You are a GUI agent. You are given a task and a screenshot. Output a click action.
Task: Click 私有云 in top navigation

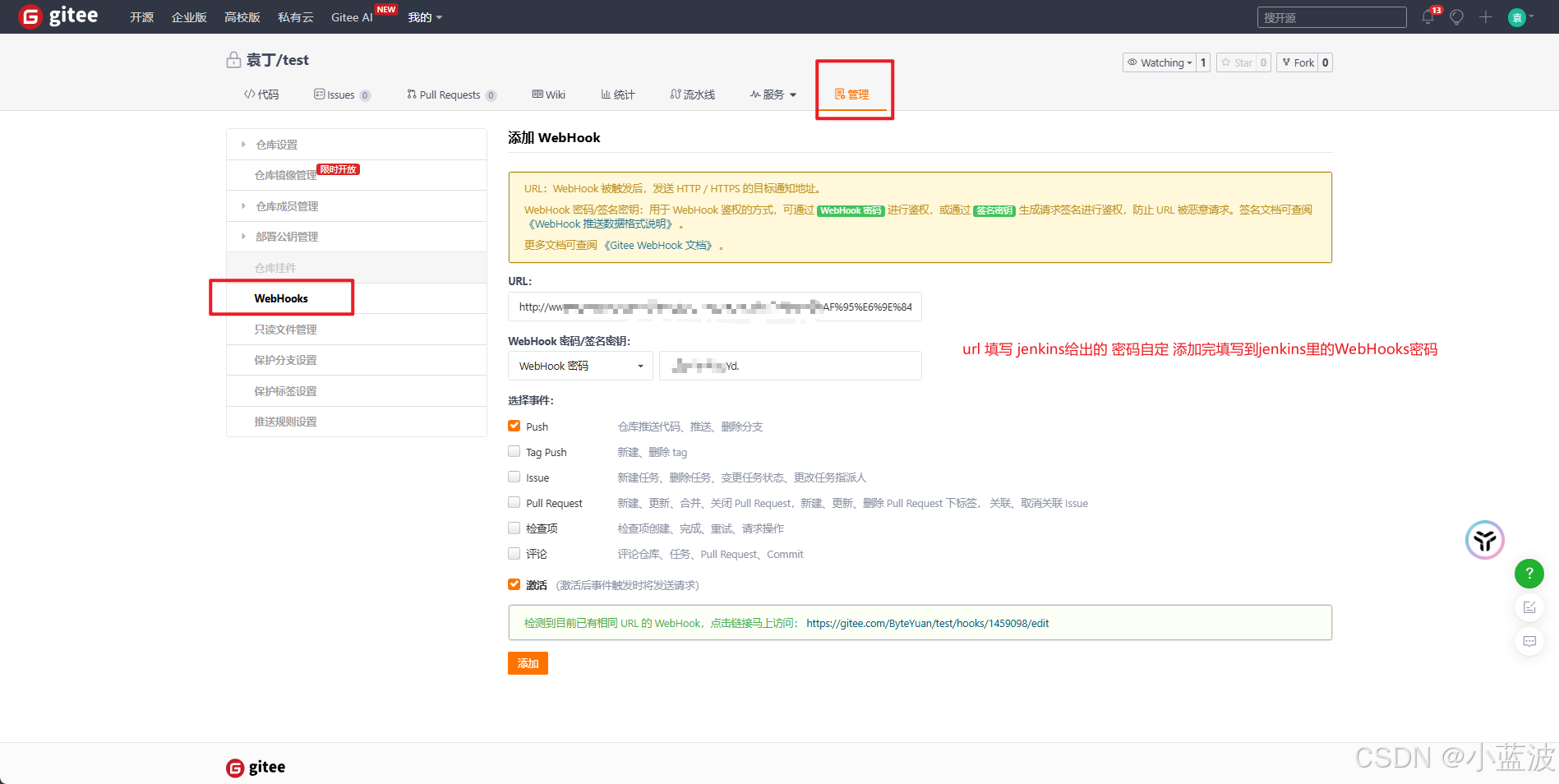(296, 17)
